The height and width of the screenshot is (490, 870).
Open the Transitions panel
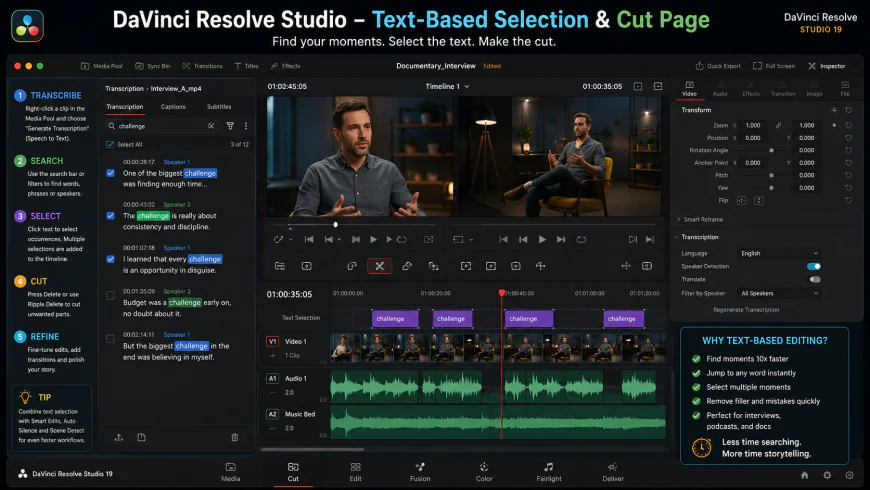tap(202, 66)
